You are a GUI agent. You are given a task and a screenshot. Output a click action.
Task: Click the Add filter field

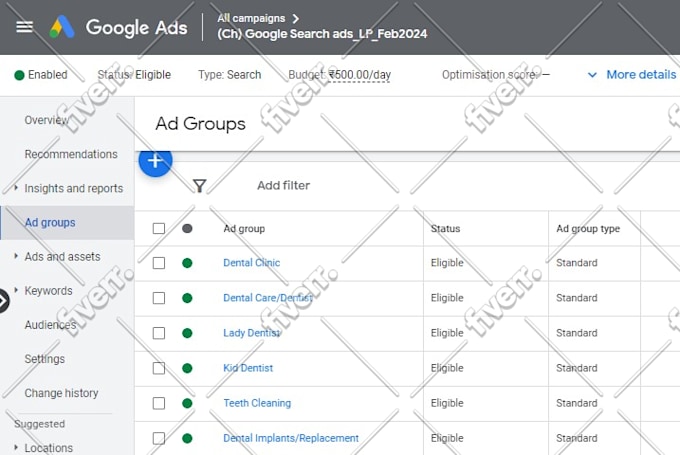coord(284,186)
